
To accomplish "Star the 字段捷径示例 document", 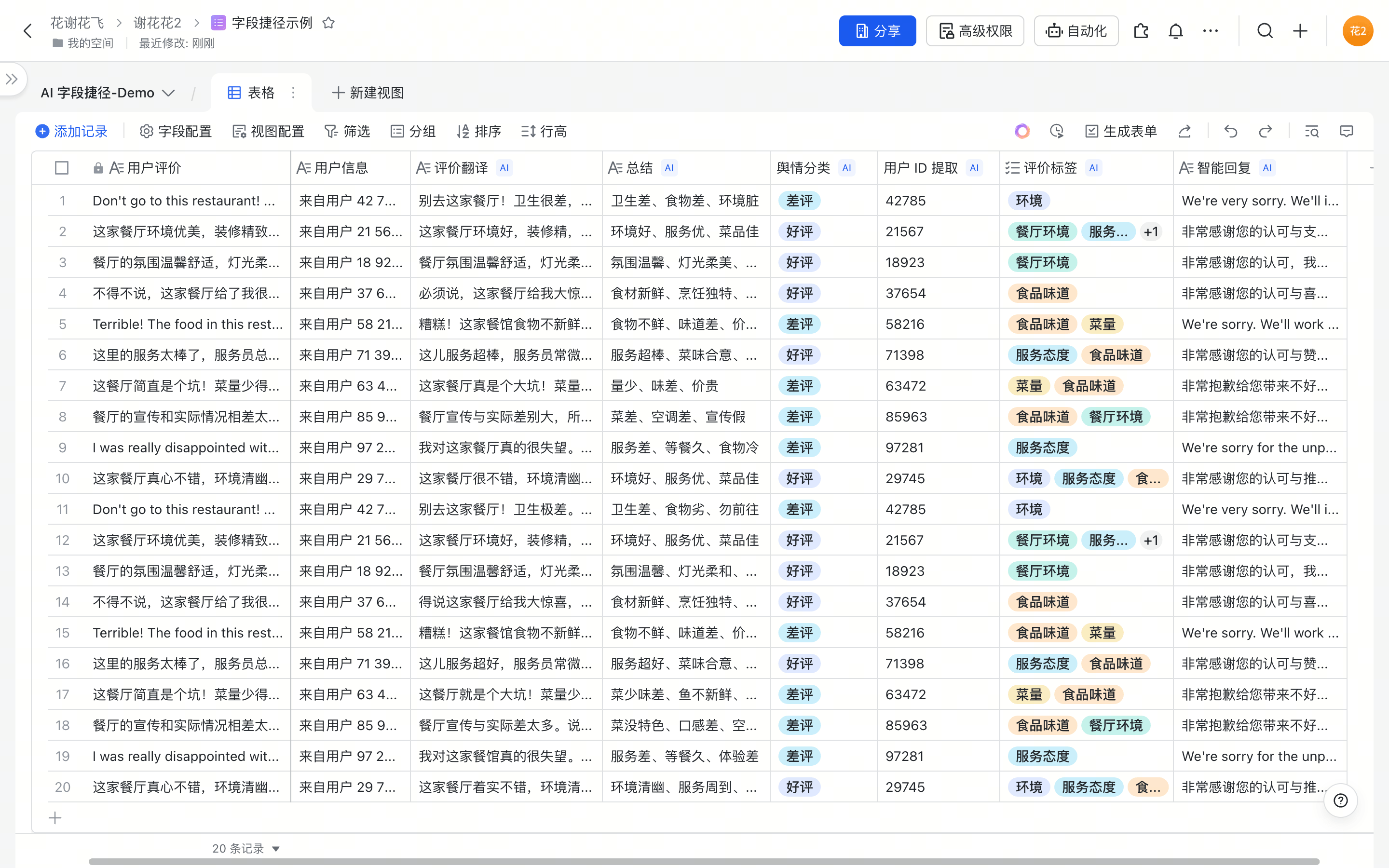I will point(328,23).
